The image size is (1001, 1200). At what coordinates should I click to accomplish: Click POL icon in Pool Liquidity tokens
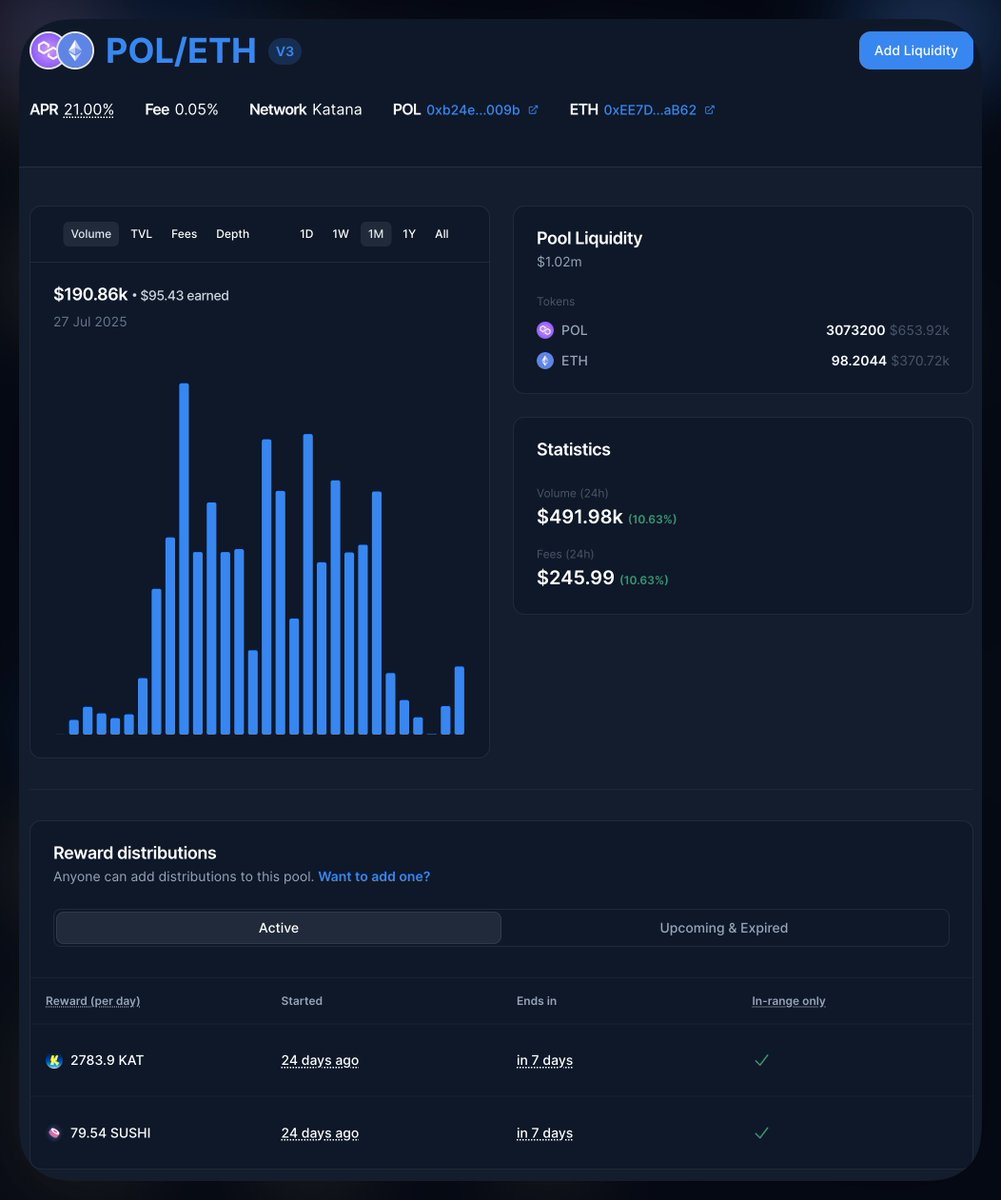click(545, 330)
